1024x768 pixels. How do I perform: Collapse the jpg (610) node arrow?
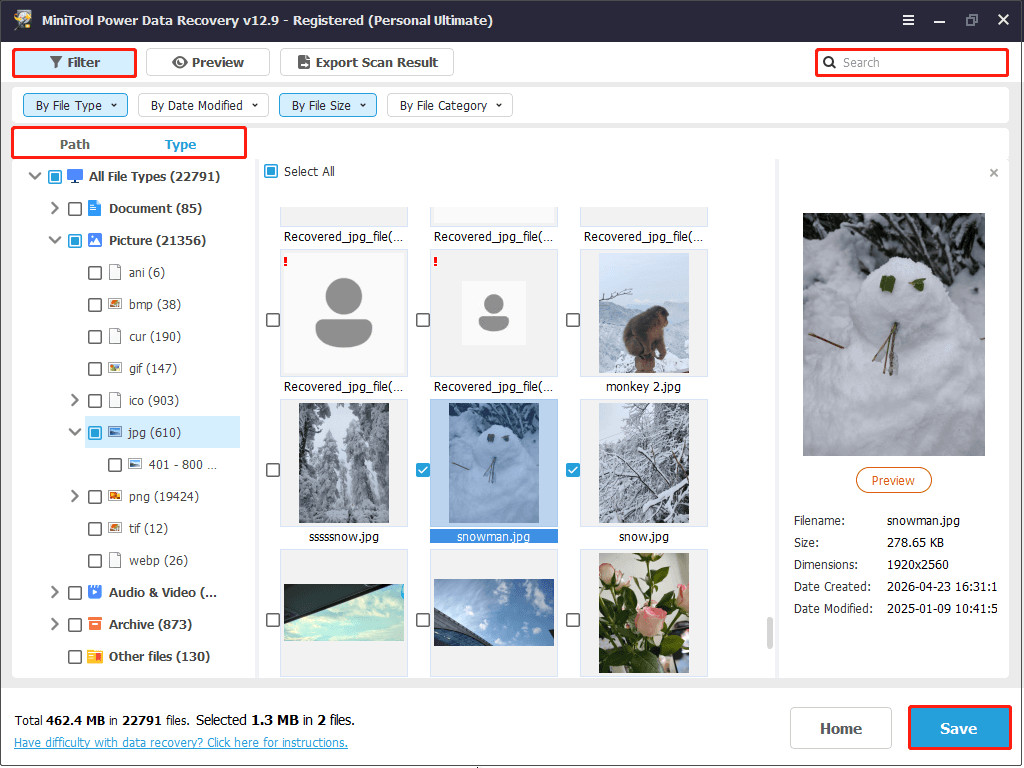pos(75,432)
